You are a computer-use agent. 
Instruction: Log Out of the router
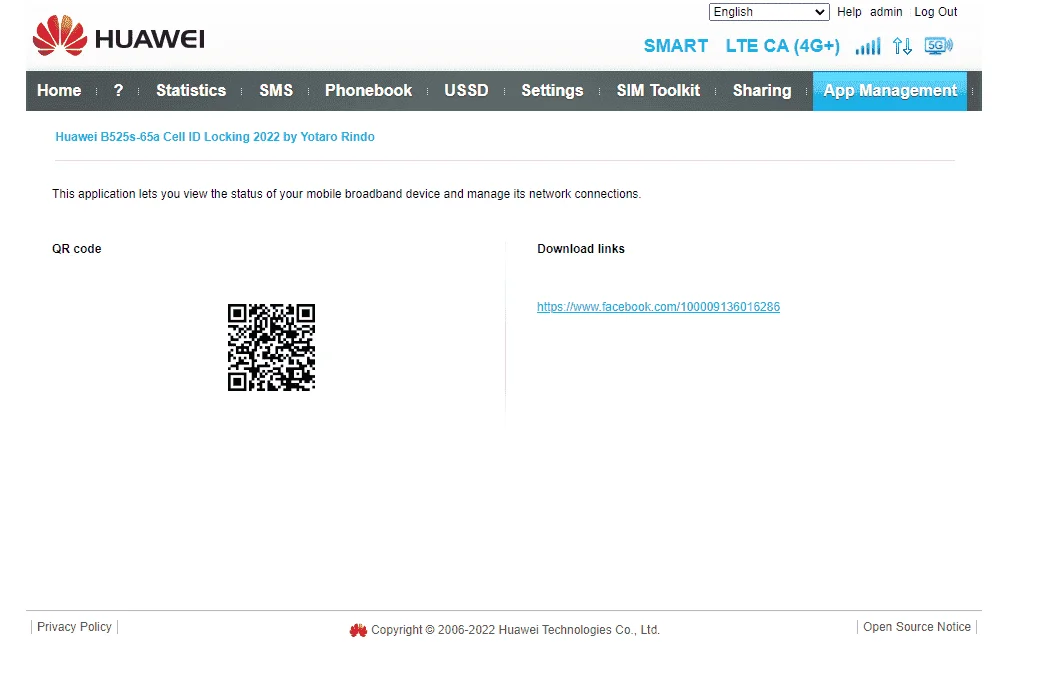click(936, 12)
